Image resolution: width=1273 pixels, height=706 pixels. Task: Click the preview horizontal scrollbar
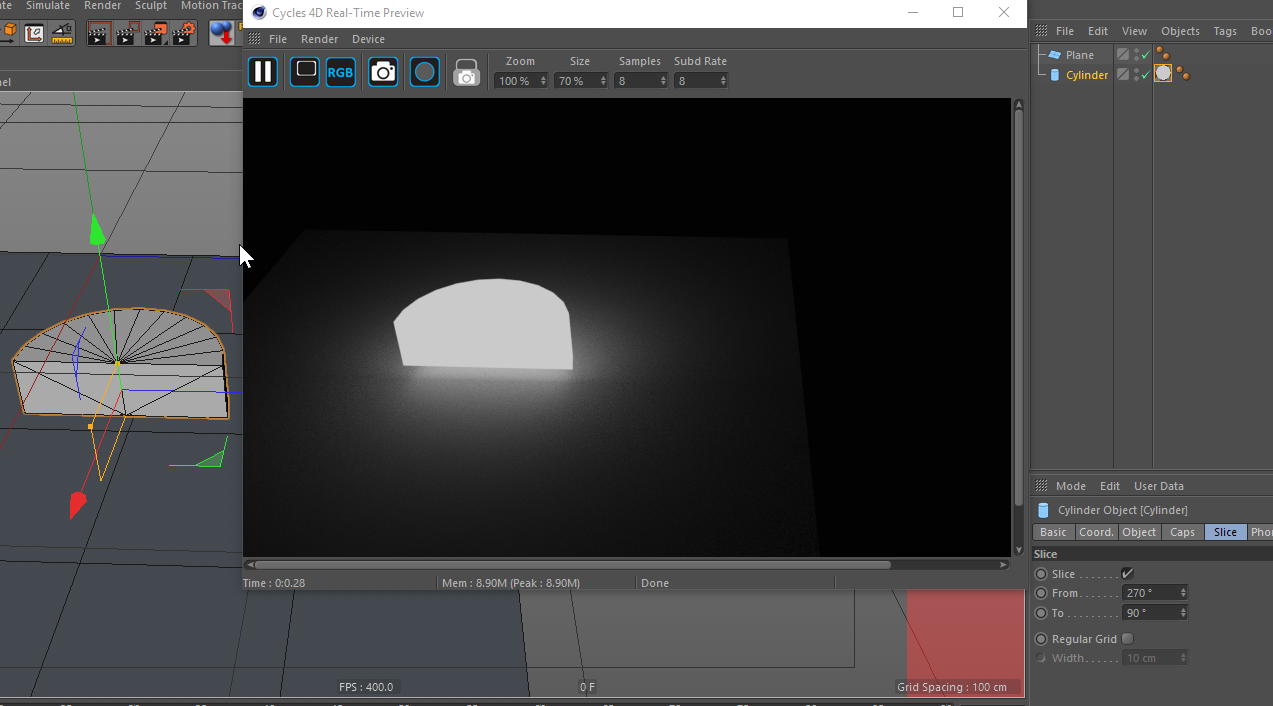(572, 565)
